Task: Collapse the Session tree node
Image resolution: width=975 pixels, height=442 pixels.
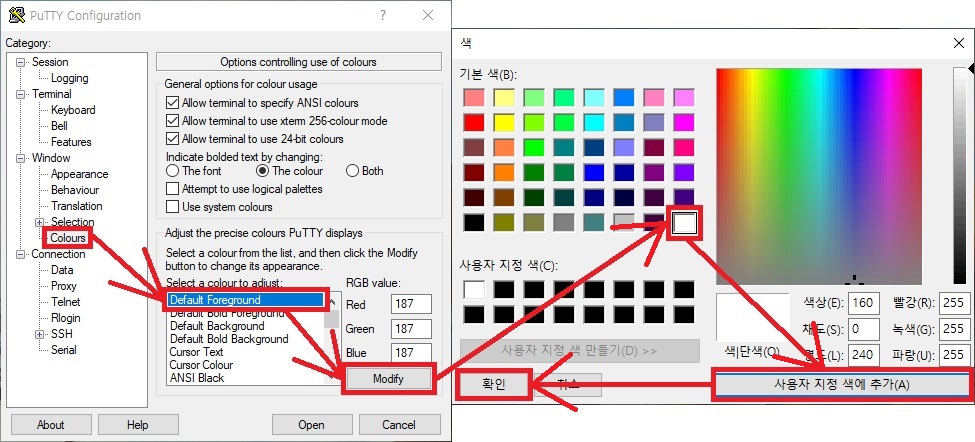Action: 22,62
